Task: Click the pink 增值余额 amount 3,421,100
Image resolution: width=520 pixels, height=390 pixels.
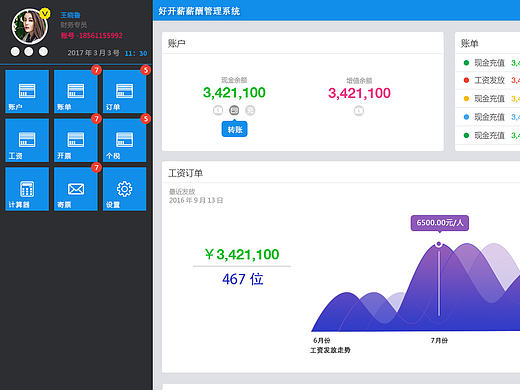Action: 359,93
